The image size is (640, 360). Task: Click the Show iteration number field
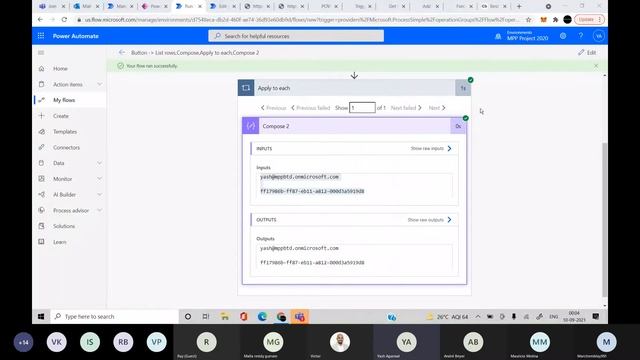coord(362,108)
